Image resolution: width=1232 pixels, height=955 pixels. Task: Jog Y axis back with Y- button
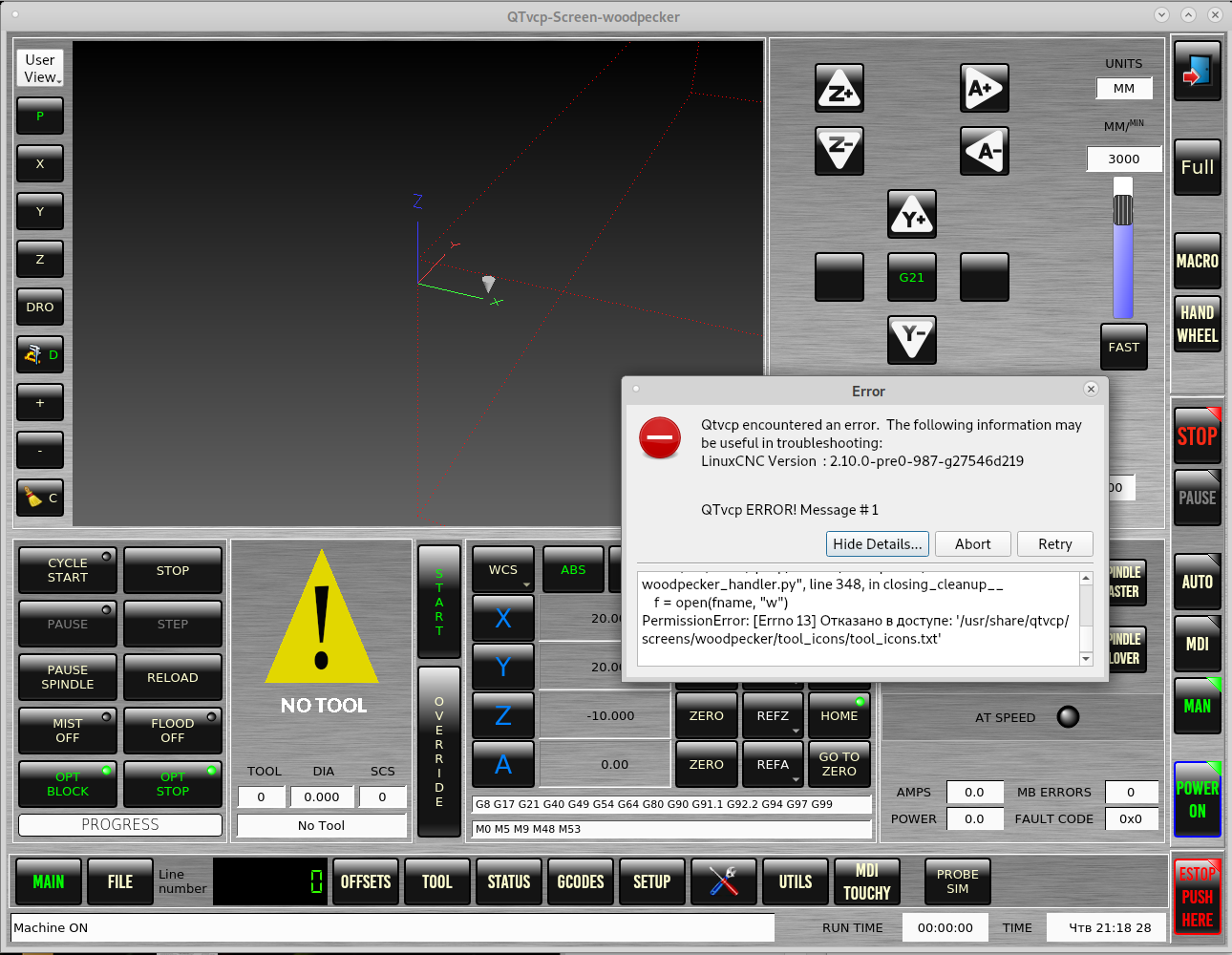point(912,340)
